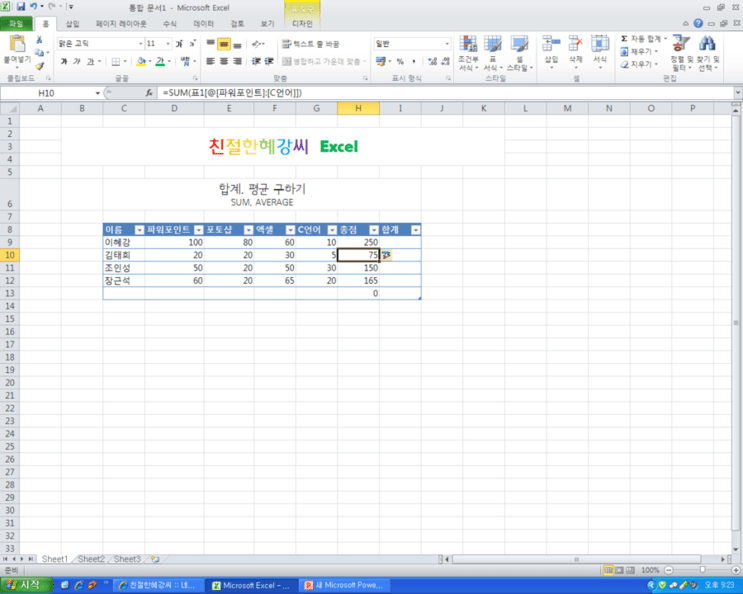Click the Find and Select binoculars icon

coord(707,44)
